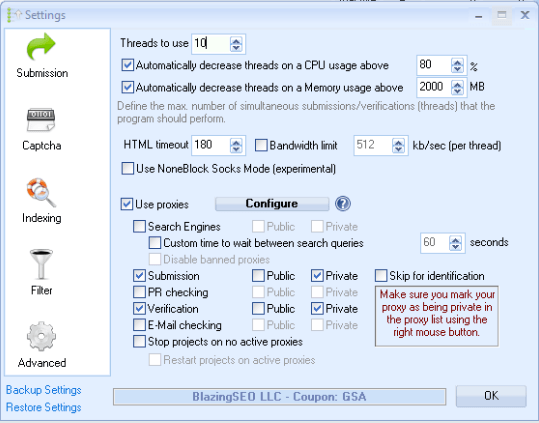This screenshot has height=423, width=539.
Task: Click the Settings window title icon
Action: (14, 15)
